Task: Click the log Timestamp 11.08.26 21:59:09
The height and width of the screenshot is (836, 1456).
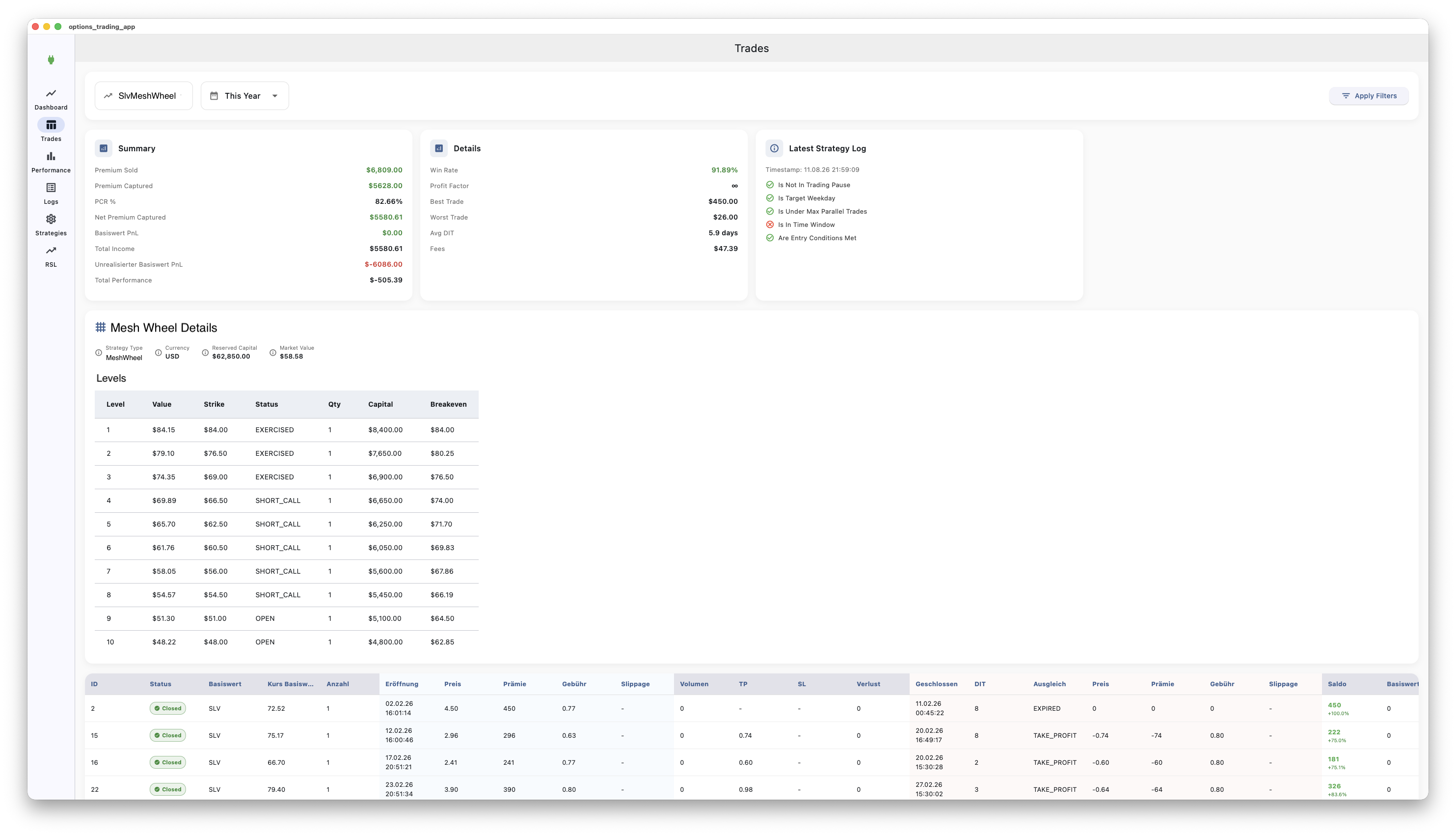Action: pyautogui.click(x=812, y=170)
